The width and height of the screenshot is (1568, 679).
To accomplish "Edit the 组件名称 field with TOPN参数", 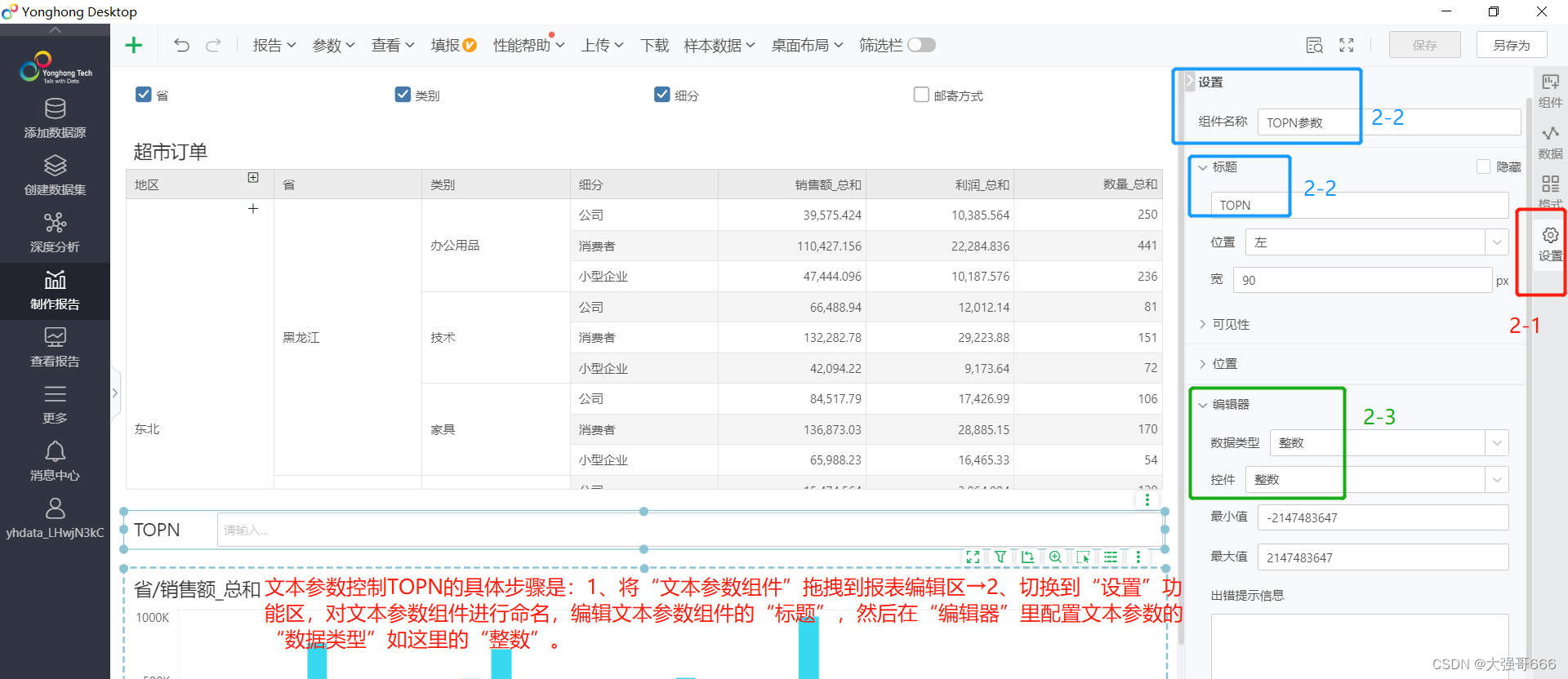I will [x=1389, y=122].
